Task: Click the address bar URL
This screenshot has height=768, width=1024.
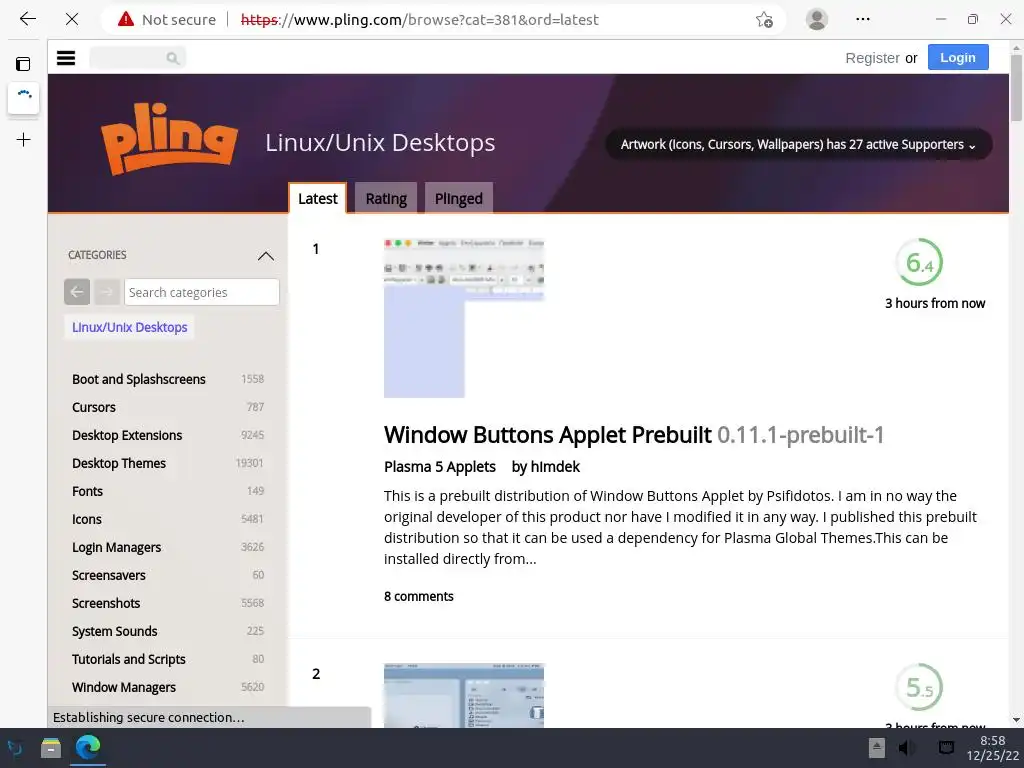Action: coord(419,20)
